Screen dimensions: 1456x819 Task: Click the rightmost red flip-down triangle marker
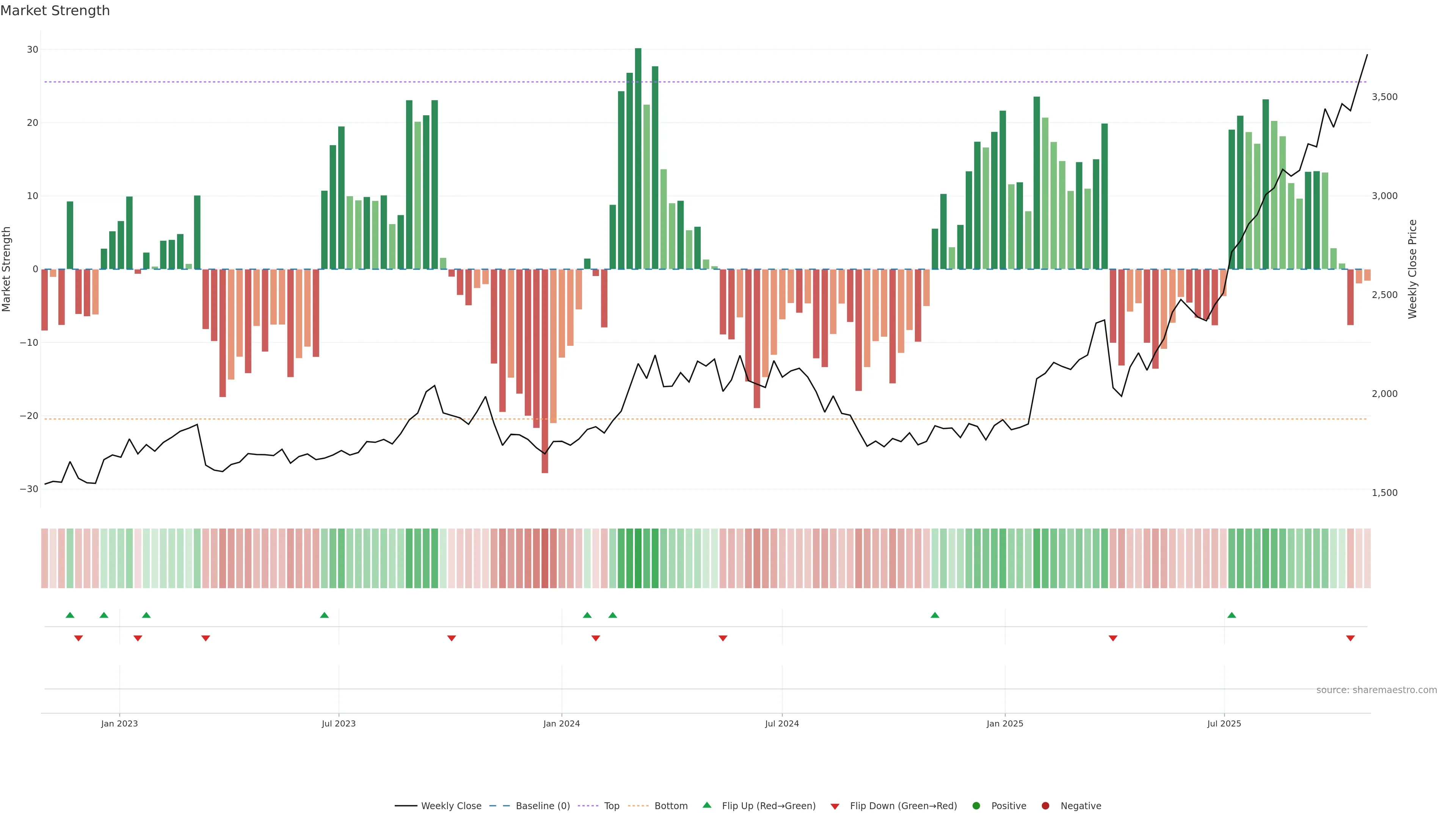pyautogui.click(x=1350, y=638)
